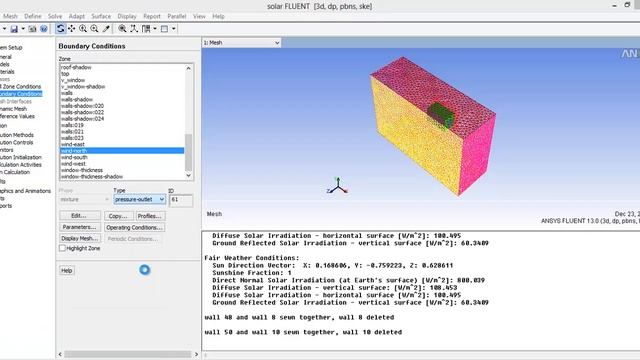The width and height of the screenshot is (640, 360).
Task: Click the Save Picture camera icon
Action: [32, 29]
